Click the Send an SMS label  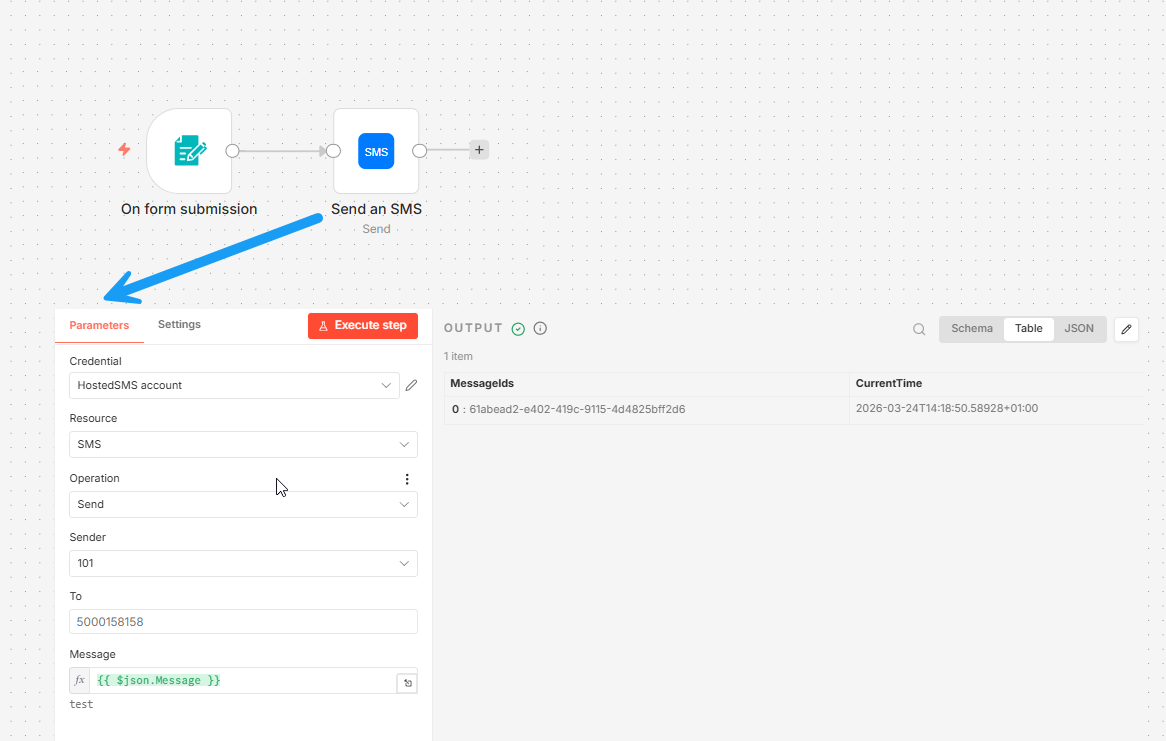(x=376, y=209)
